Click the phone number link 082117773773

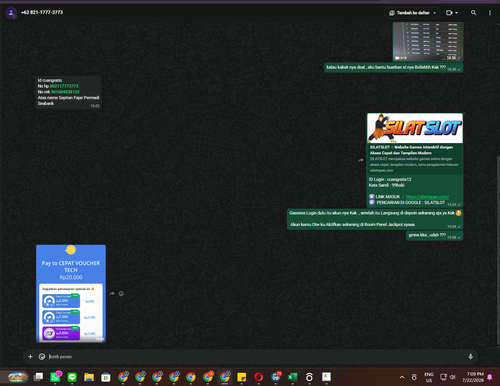[64, 86]
